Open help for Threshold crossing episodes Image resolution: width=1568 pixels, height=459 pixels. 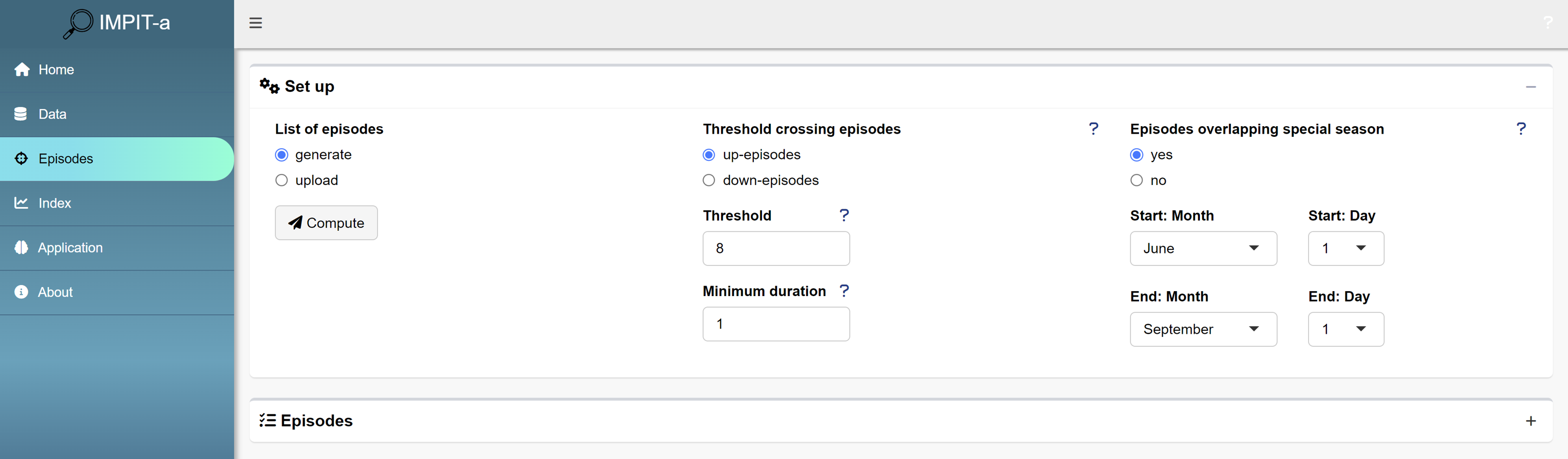1093,128
